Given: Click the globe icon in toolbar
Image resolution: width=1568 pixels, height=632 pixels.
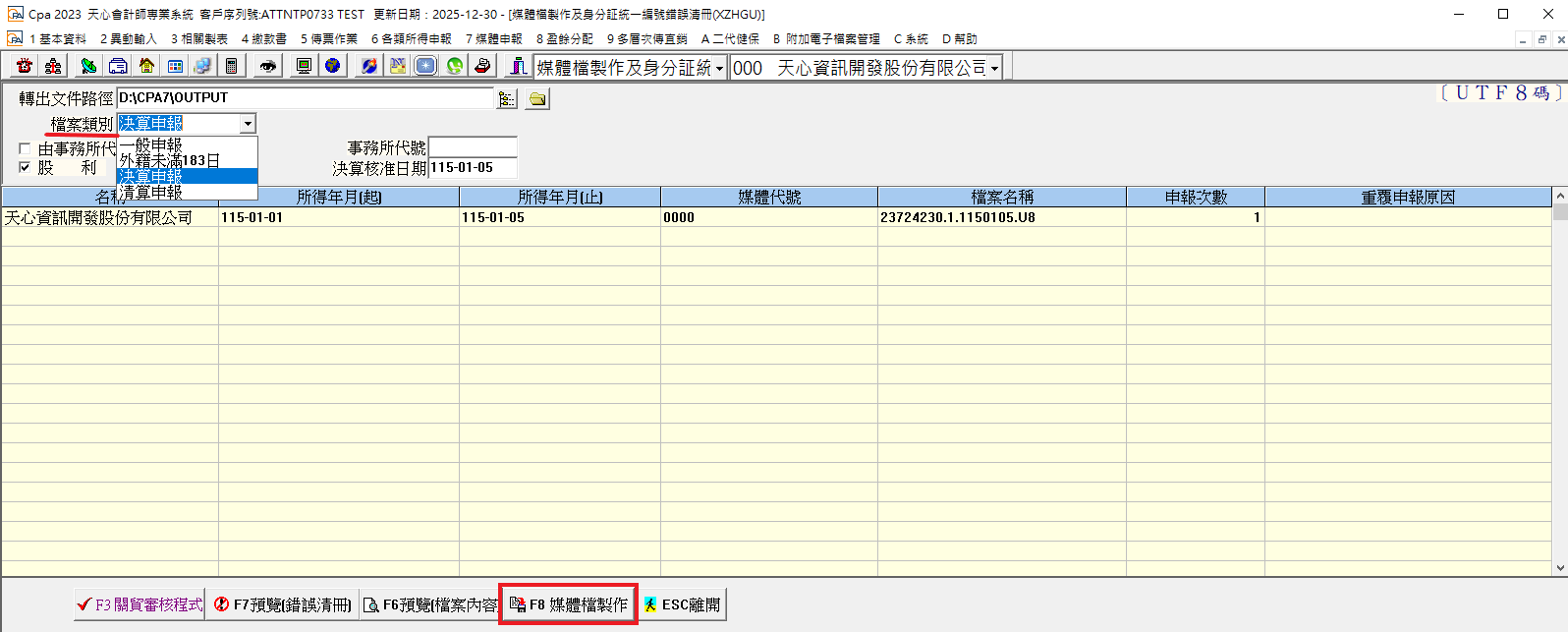Looking at the screenshot, I should pos(333,66).
